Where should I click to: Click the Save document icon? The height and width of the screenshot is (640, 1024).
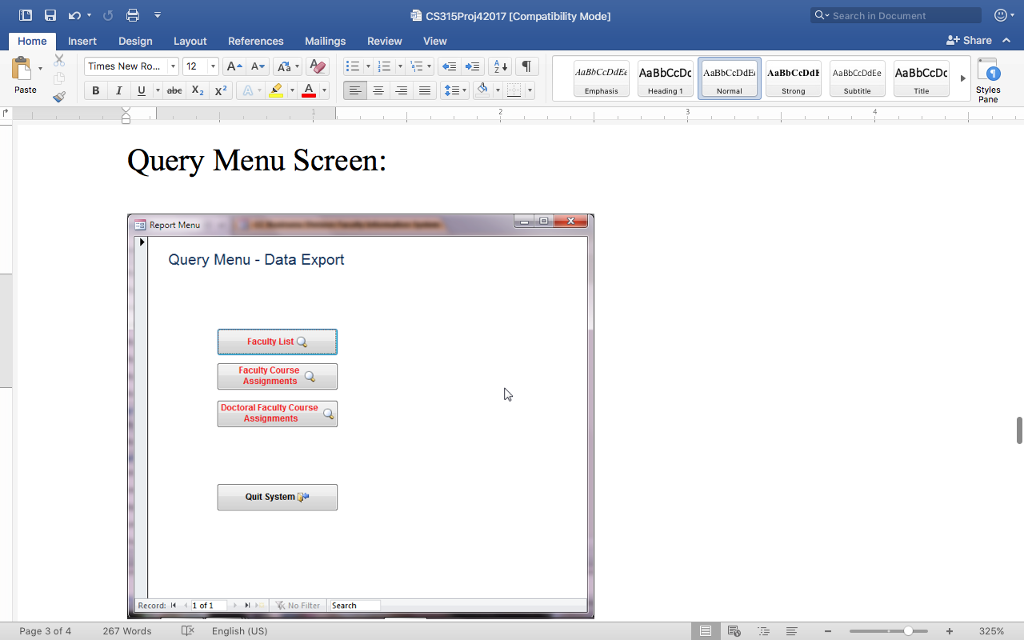[x=50, y=15]
